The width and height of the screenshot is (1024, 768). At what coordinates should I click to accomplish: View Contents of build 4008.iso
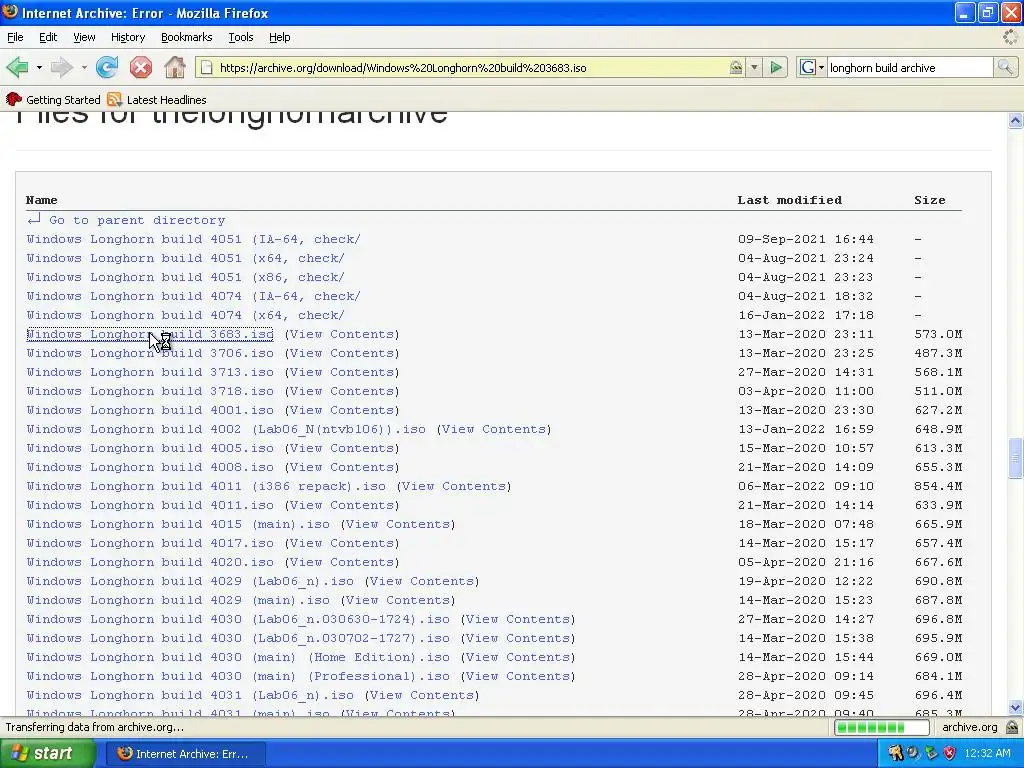coord(342,468)
